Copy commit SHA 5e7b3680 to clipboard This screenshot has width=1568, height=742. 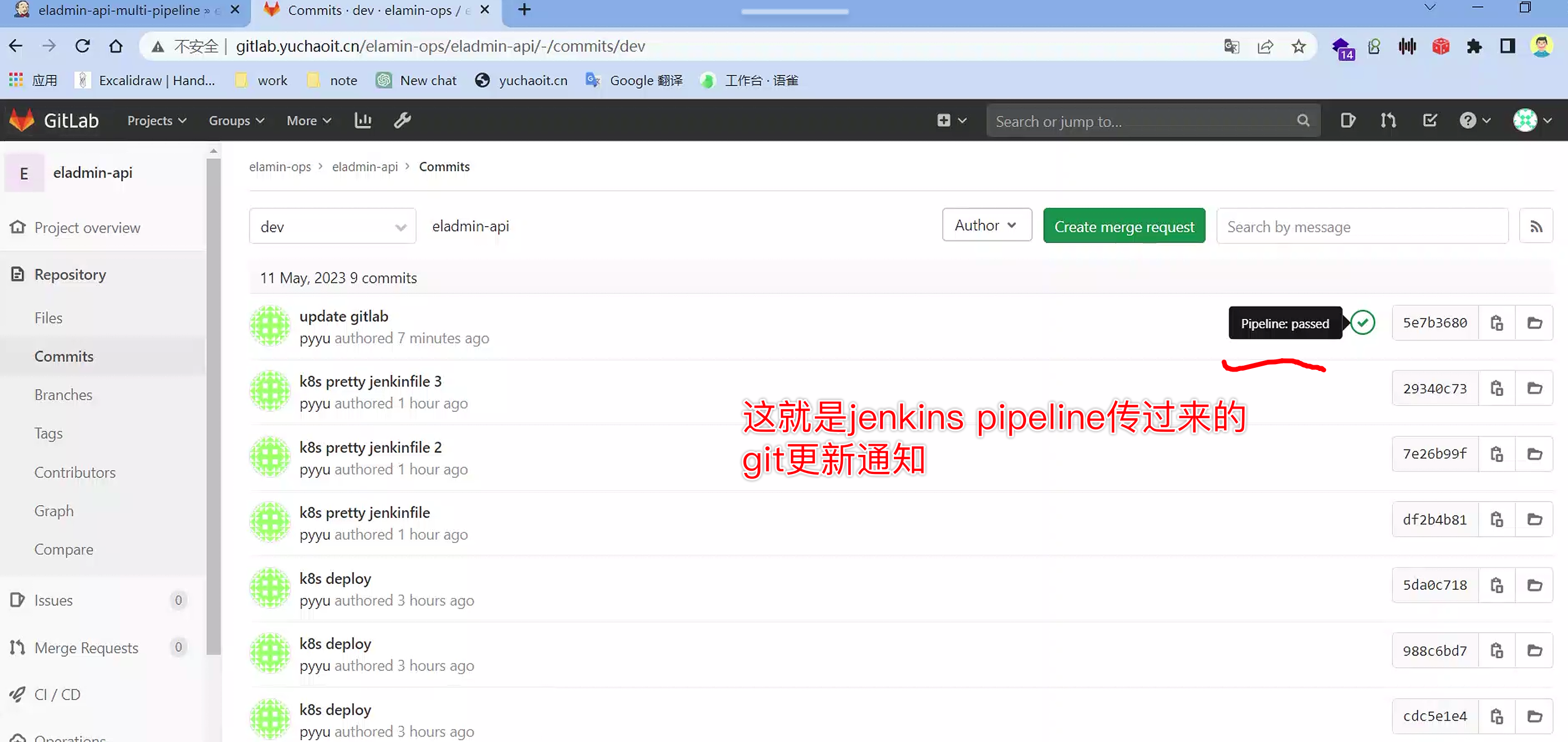tap(1496, 323)
